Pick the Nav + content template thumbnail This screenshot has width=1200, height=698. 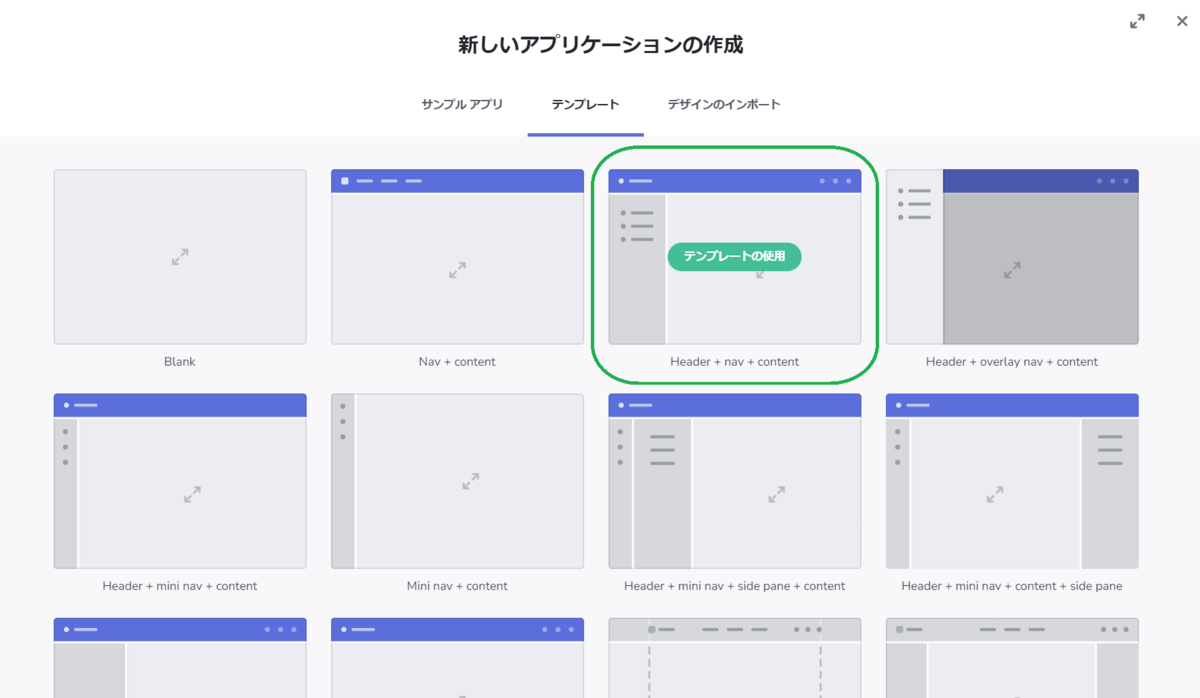(457, 257)
